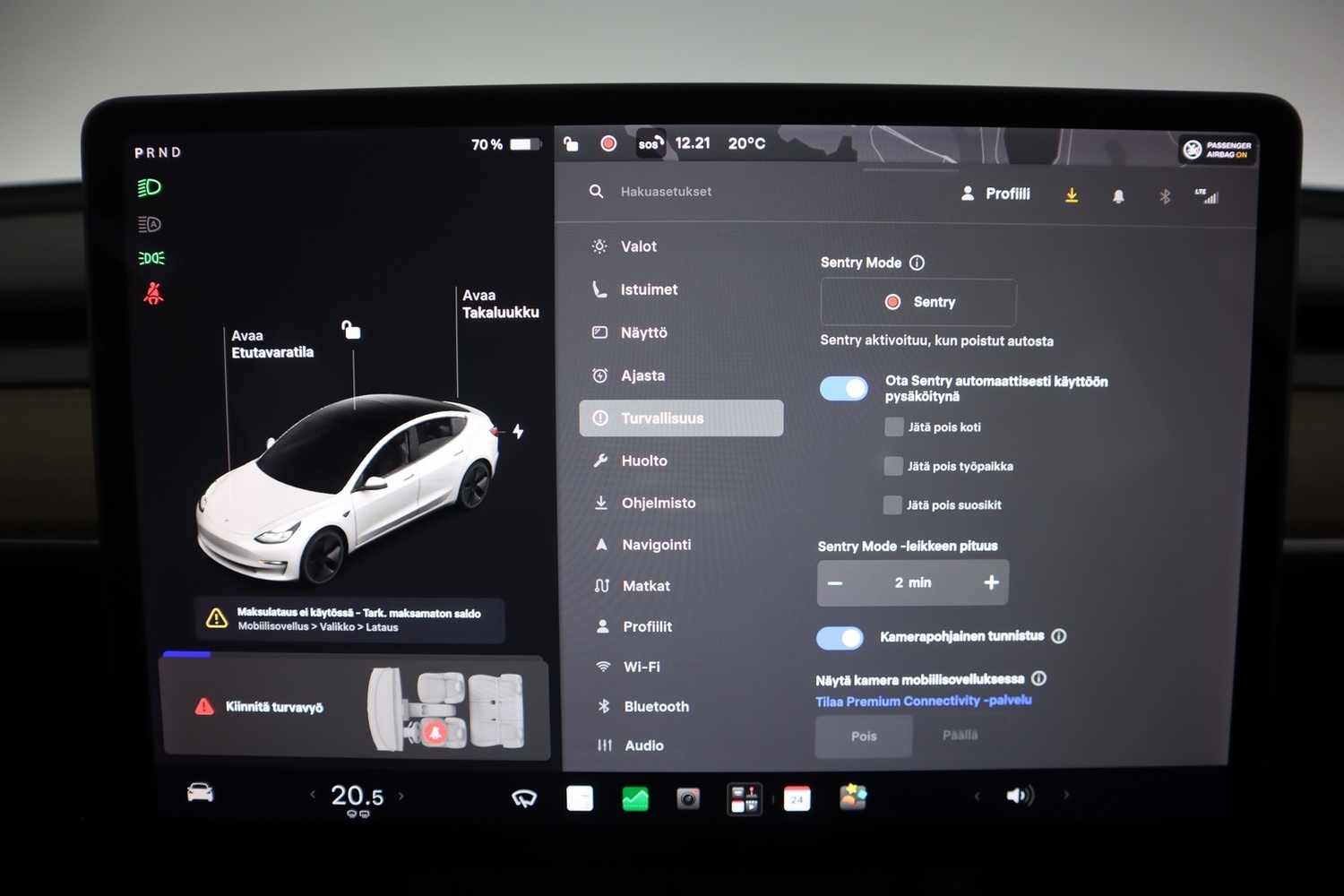Tap the Sentry Mode info icon

(917, 263)
